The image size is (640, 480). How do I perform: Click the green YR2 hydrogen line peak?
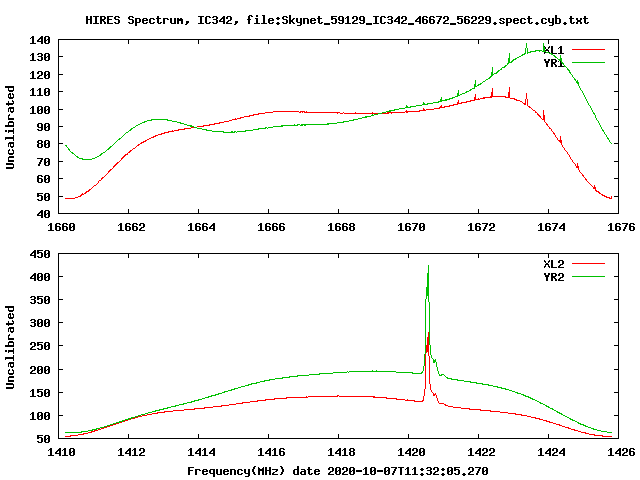pyautogui.click(x=428, y=267)
